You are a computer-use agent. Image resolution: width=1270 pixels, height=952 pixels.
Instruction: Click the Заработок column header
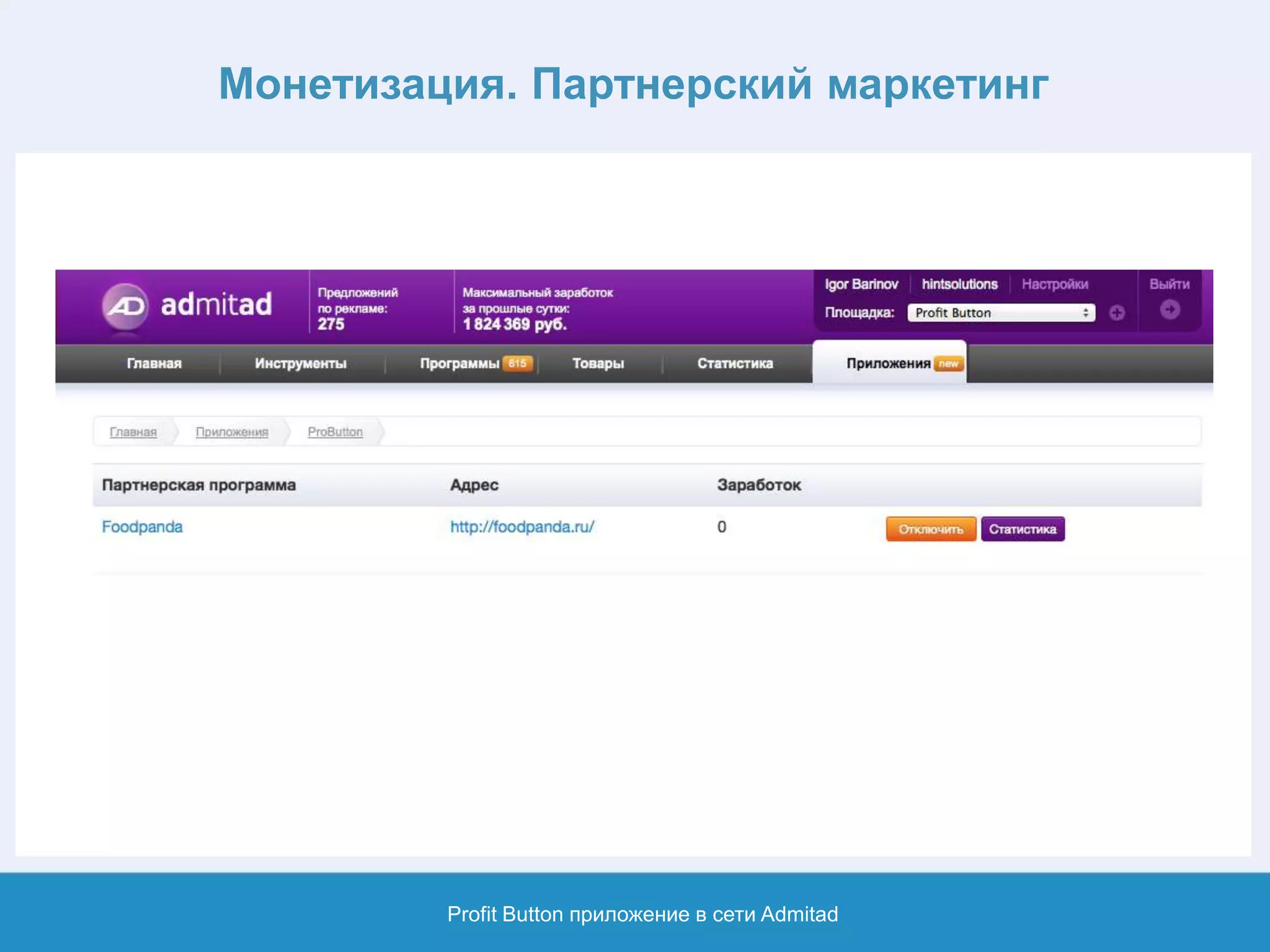[x=759, y=485]
